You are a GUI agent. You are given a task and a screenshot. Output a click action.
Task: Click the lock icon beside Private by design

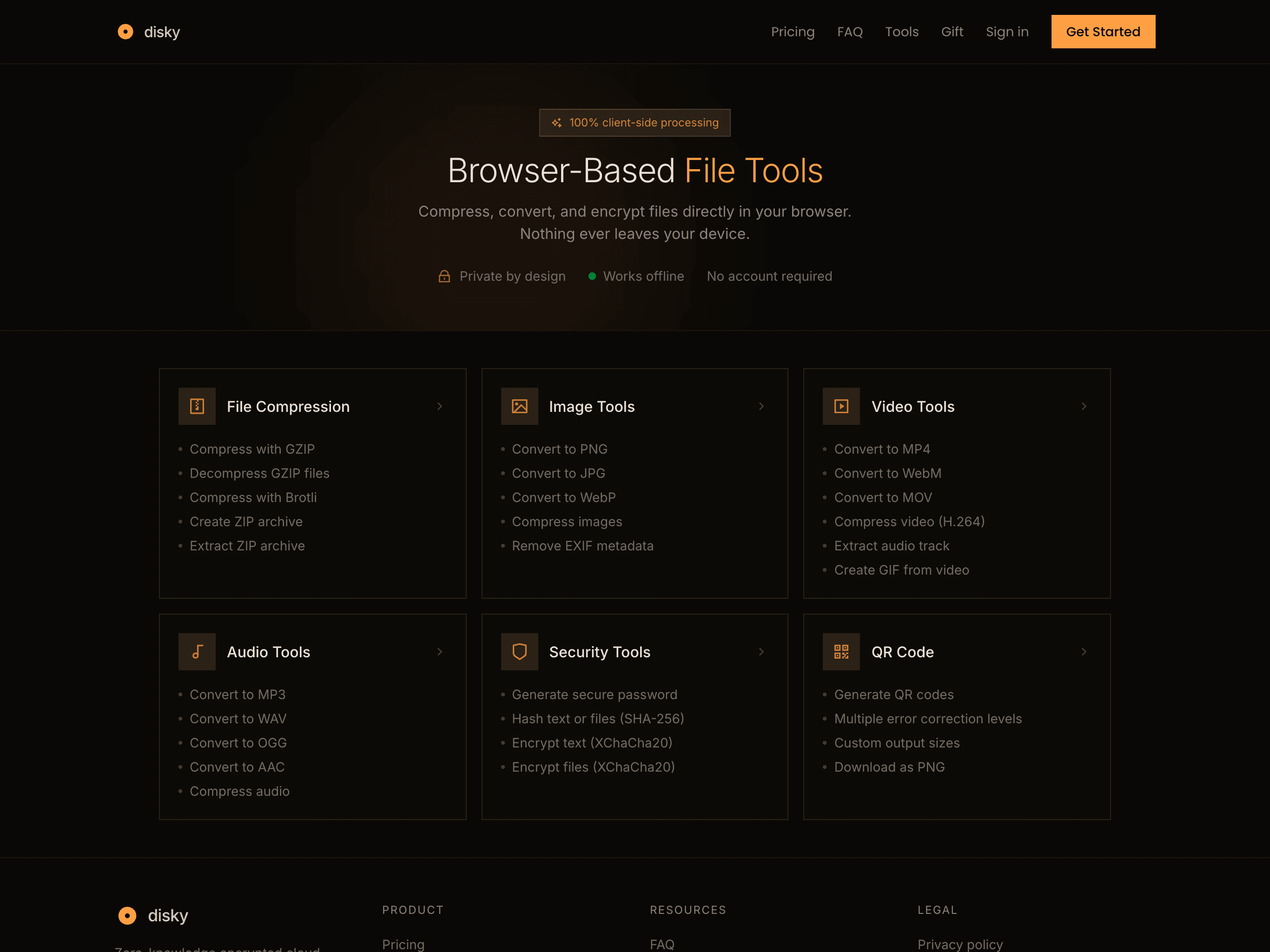pyautogui.click(x=444, y=276)
